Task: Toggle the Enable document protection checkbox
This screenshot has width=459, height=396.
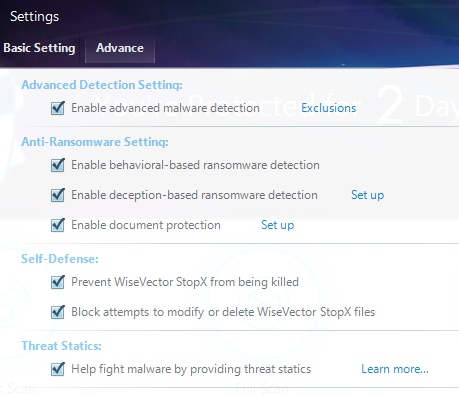Action: [58, 225]
